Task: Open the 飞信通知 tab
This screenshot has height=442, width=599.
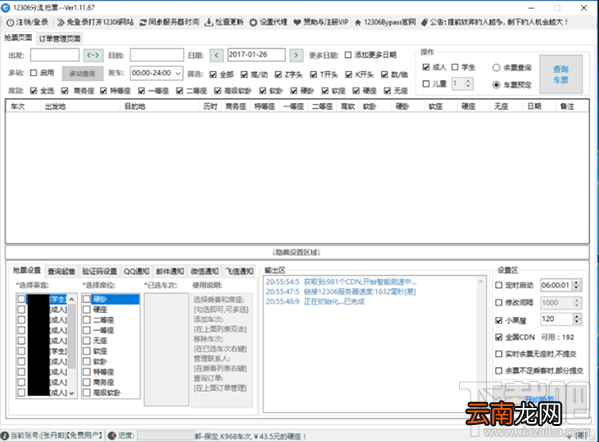Action: point(239,271)
